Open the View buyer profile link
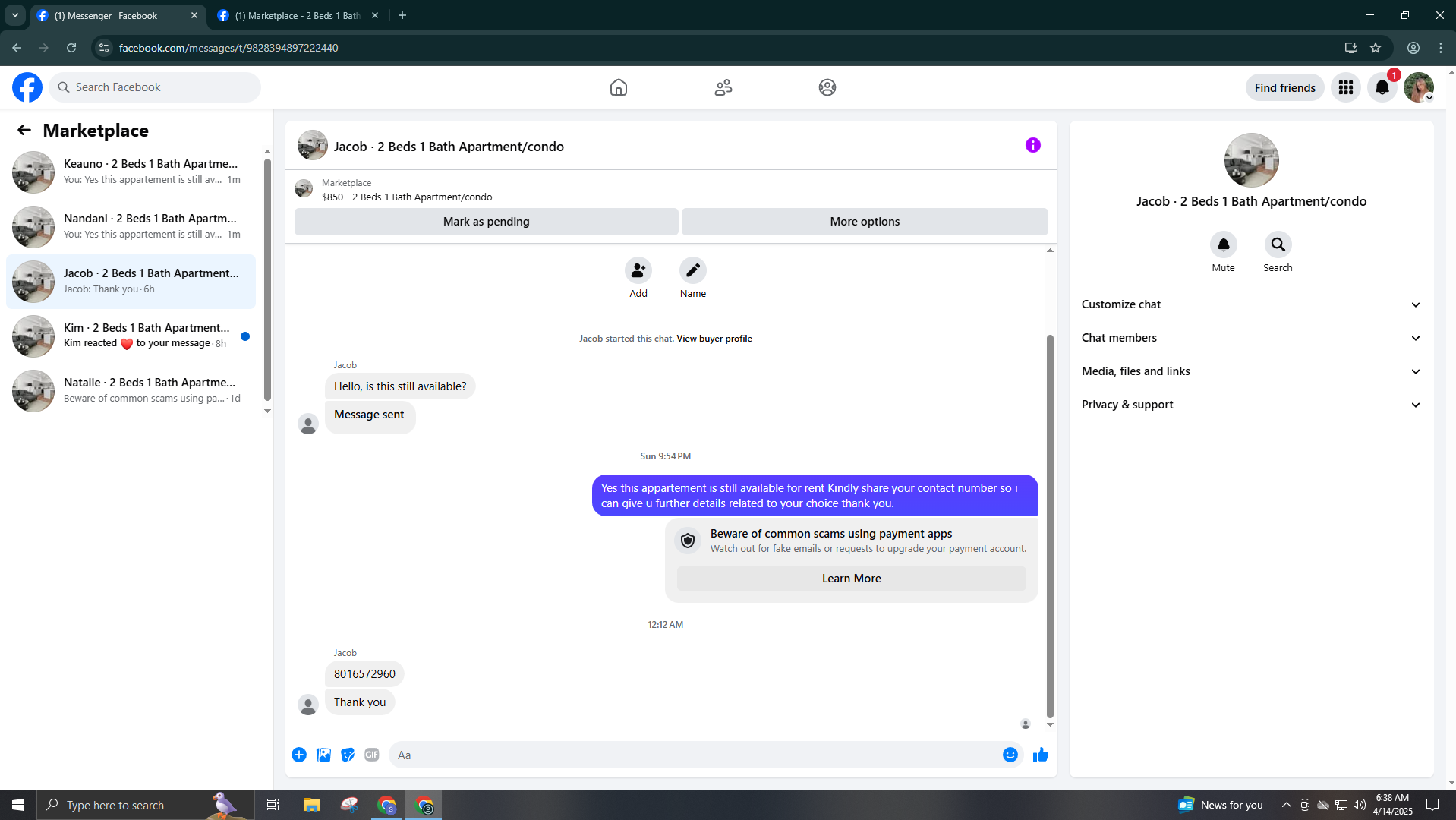This screenshot has height=820, width=1456. coord(714,339)
